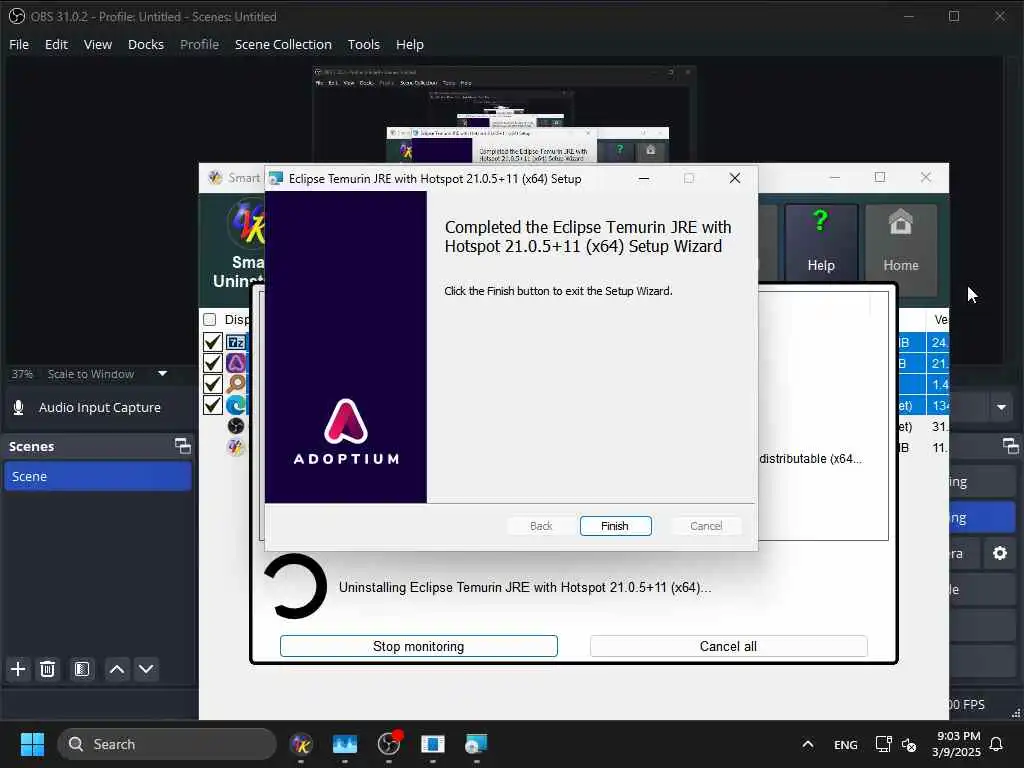The image size is (1024, 768).
Task: Click the Adoptium icon in program list
Action: pyautogui.click(x=236, y=362)
